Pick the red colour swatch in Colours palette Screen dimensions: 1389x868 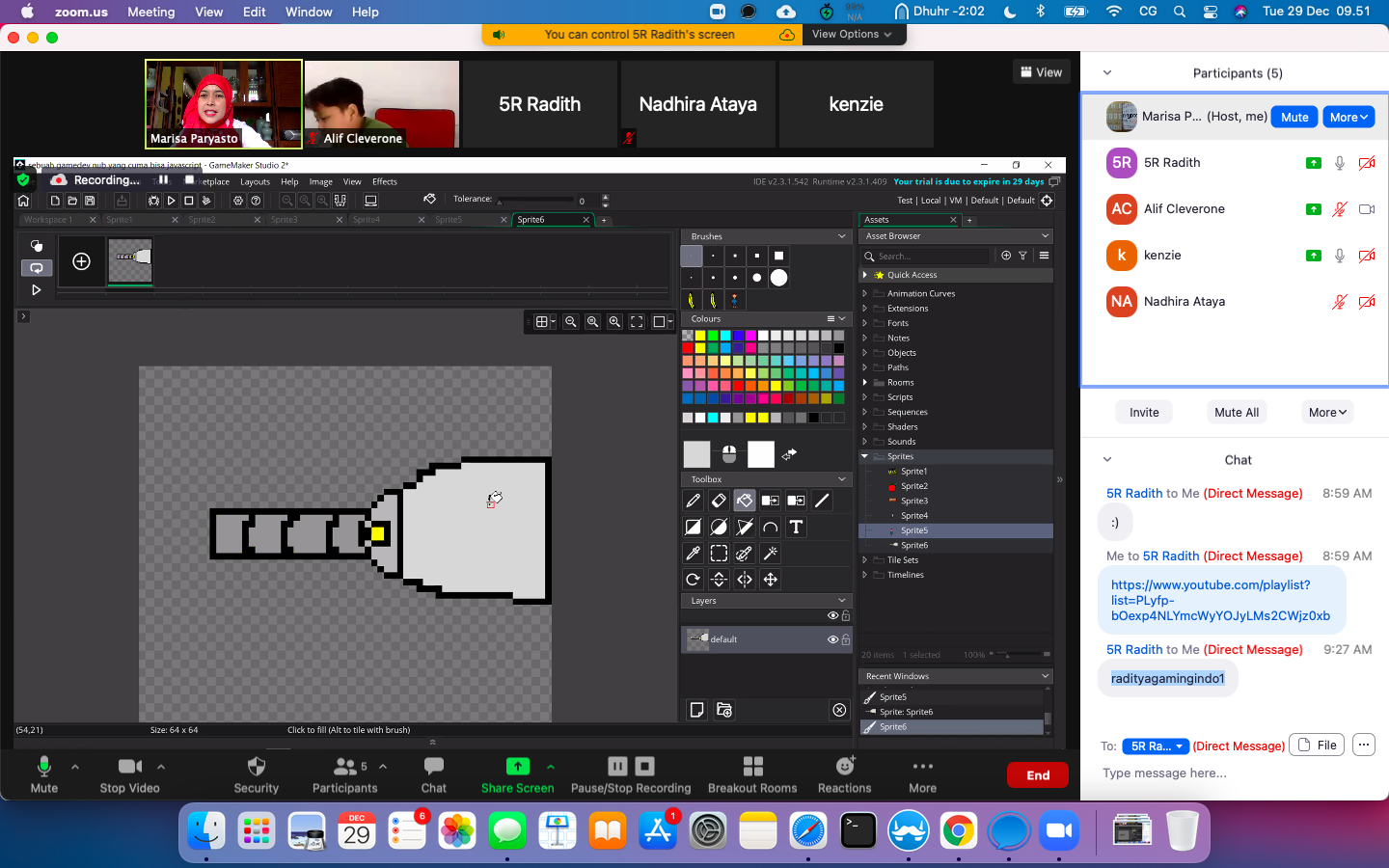tap(688, 348)
